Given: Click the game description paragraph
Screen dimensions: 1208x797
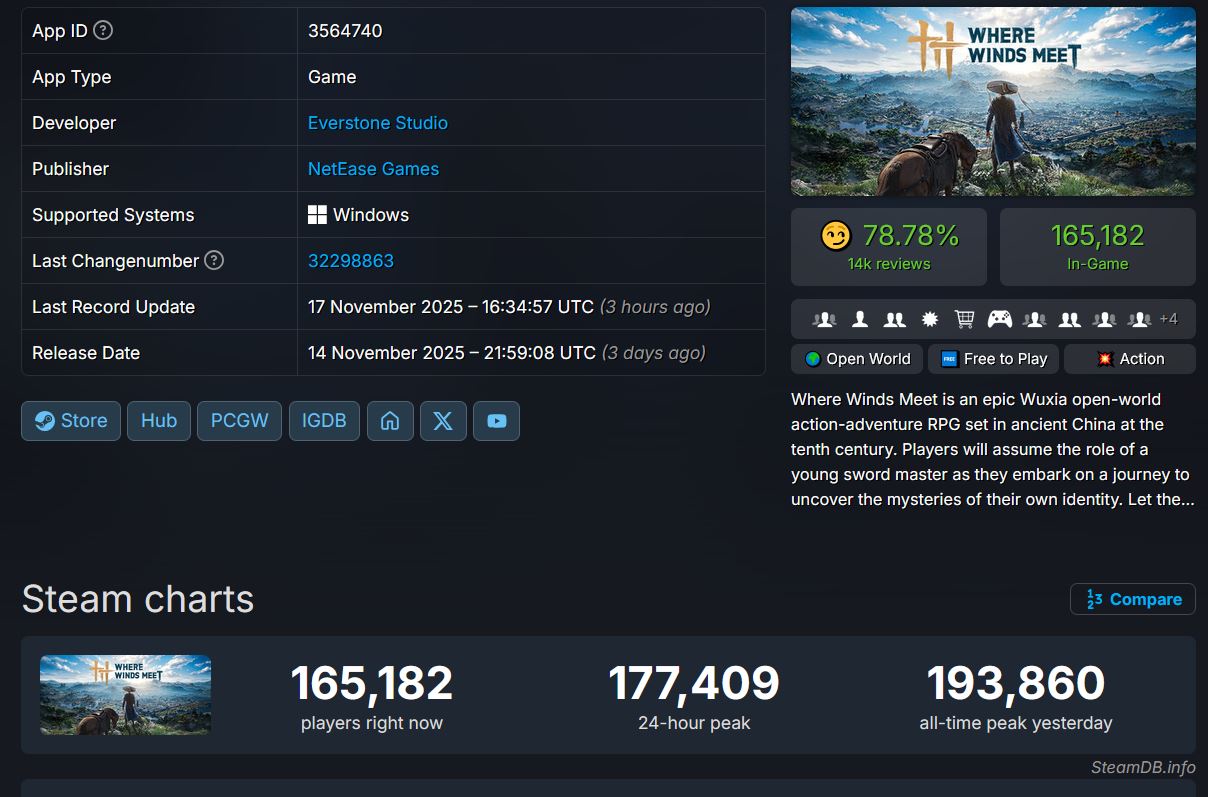Looking at the screenshot, I should pyautogui.click(x=992, y=449).
